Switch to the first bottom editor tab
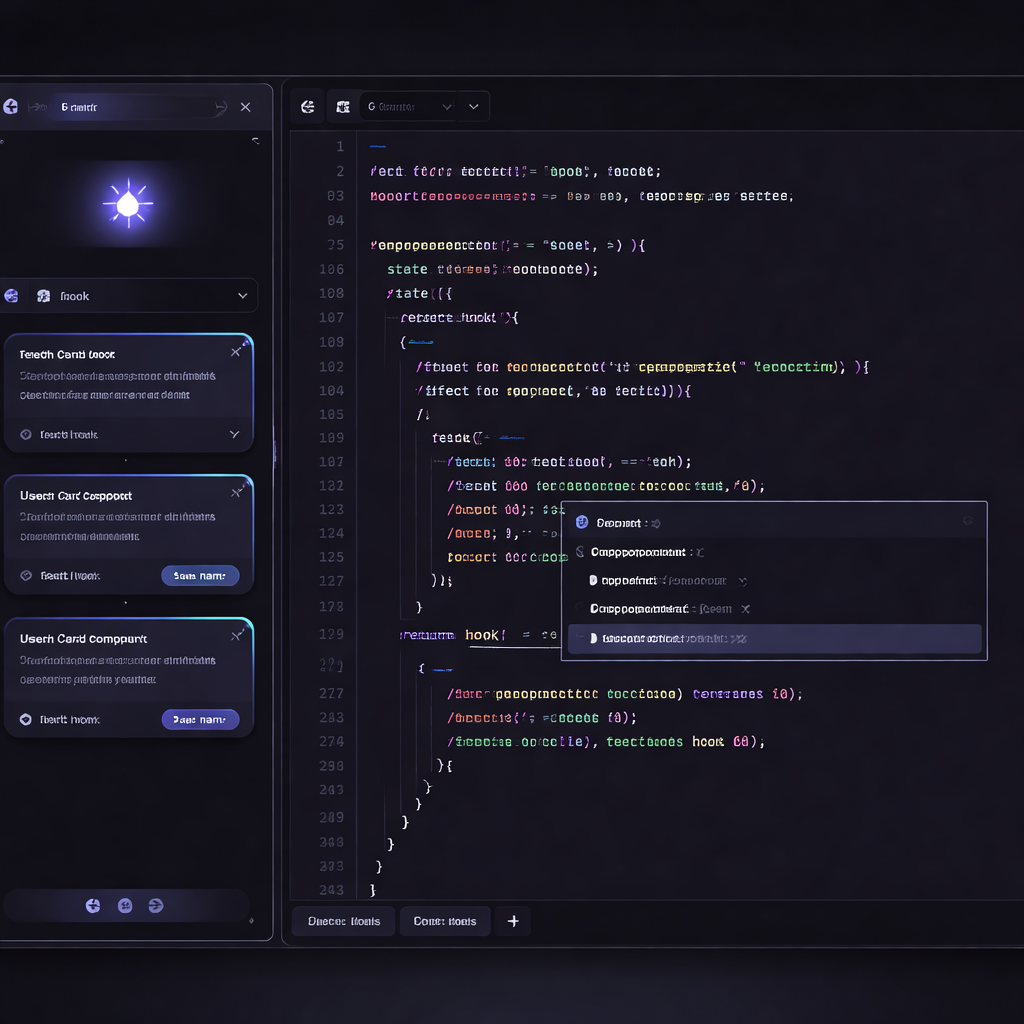The width and height of the screenshot is (1024, 1024). pos(343,921)
